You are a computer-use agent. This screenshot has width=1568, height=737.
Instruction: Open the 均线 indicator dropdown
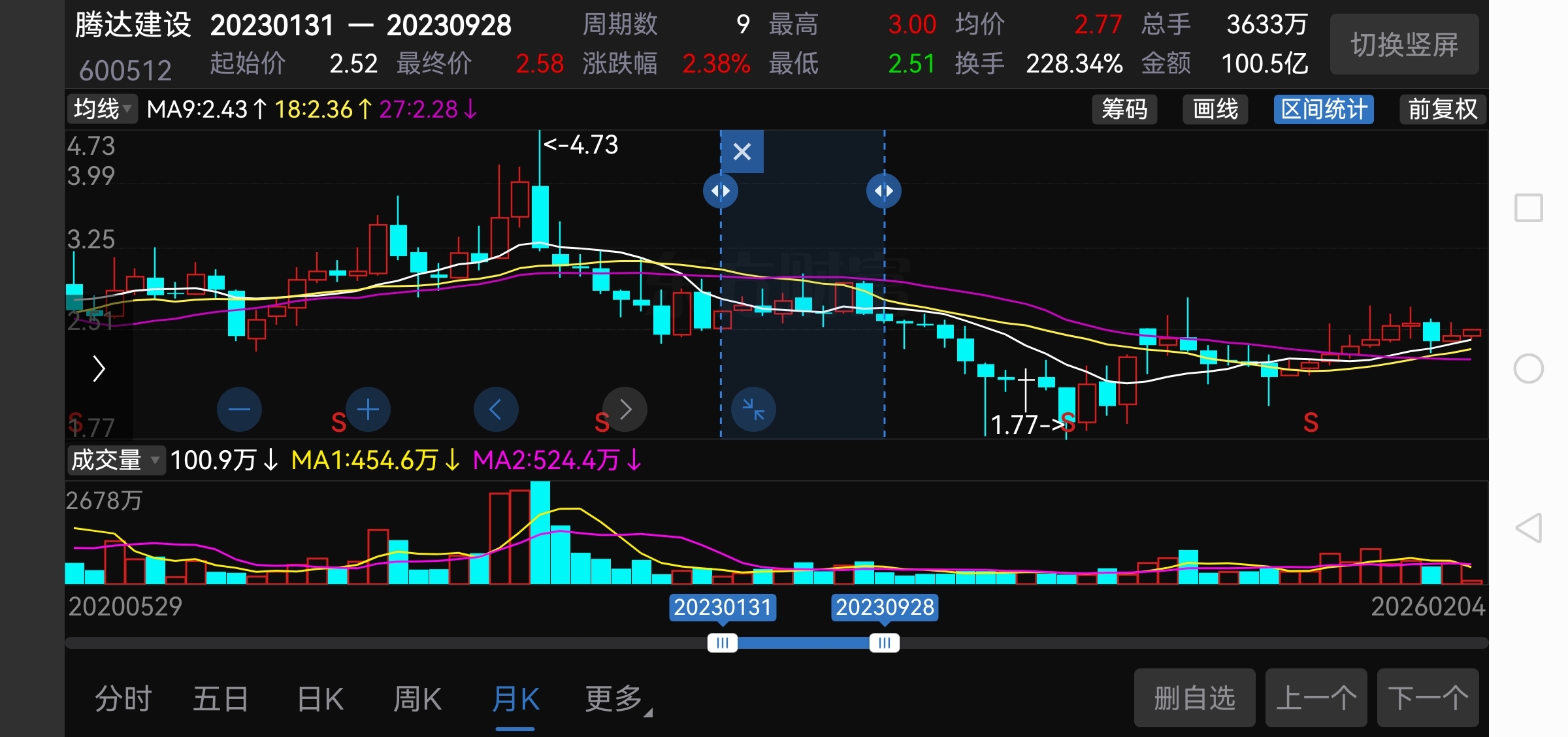(103, 109)
